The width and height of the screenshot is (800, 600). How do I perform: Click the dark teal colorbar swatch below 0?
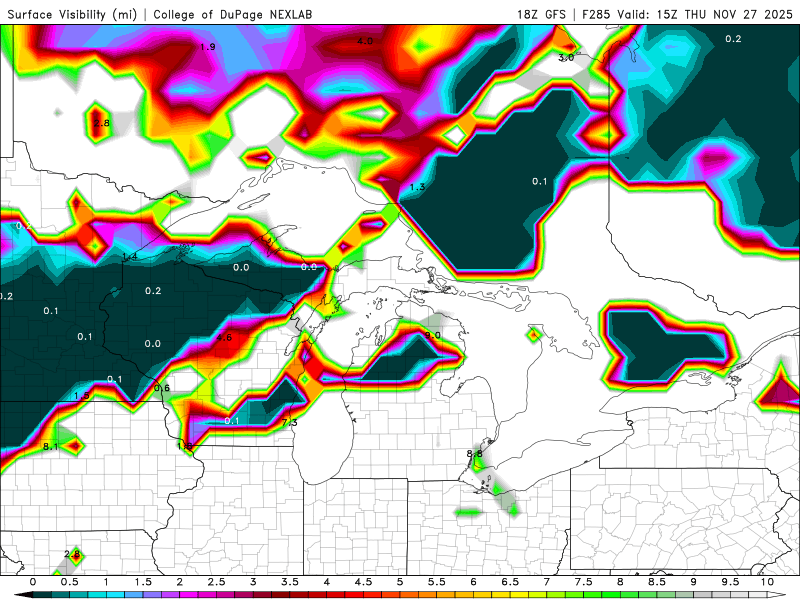tap(42, 595)
